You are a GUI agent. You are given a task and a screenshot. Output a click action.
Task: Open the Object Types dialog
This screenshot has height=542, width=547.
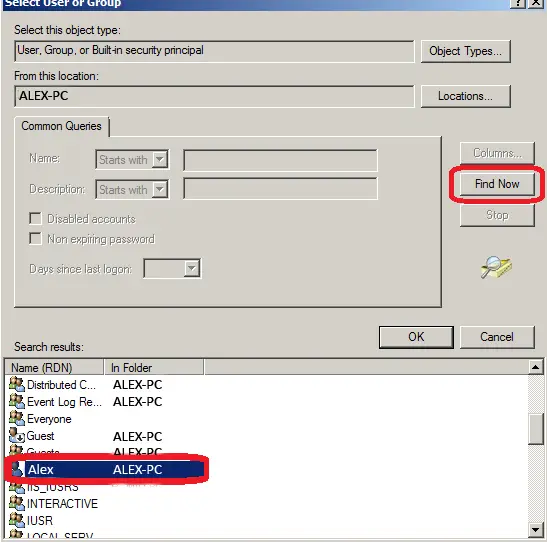(x=465, y=51)
